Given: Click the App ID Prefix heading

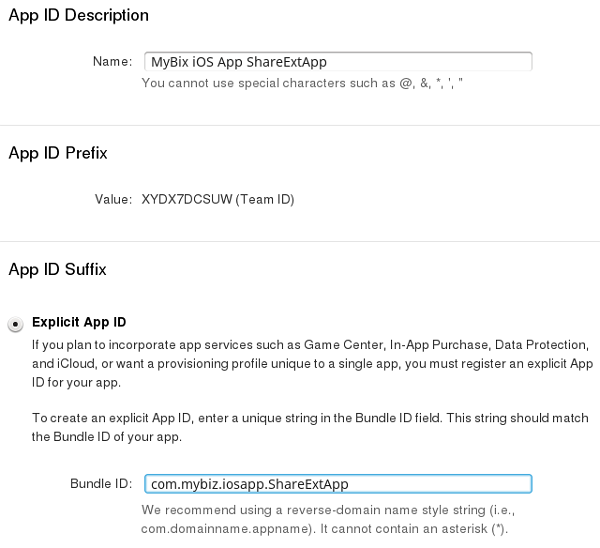Looking at the screenshot, I should [58, 153].
